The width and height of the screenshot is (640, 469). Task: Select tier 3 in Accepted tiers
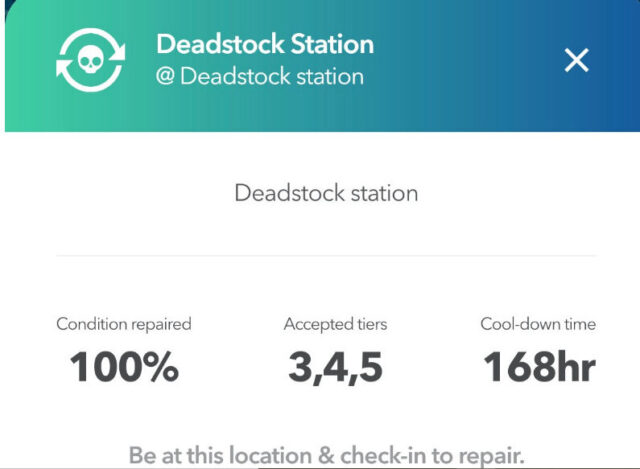300,367
